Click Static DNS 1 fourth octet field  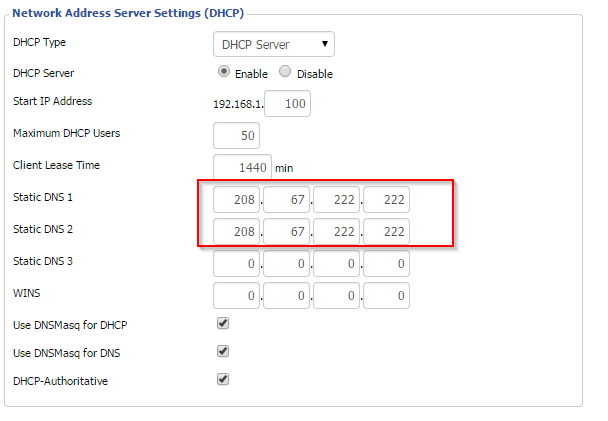point(386,200)
